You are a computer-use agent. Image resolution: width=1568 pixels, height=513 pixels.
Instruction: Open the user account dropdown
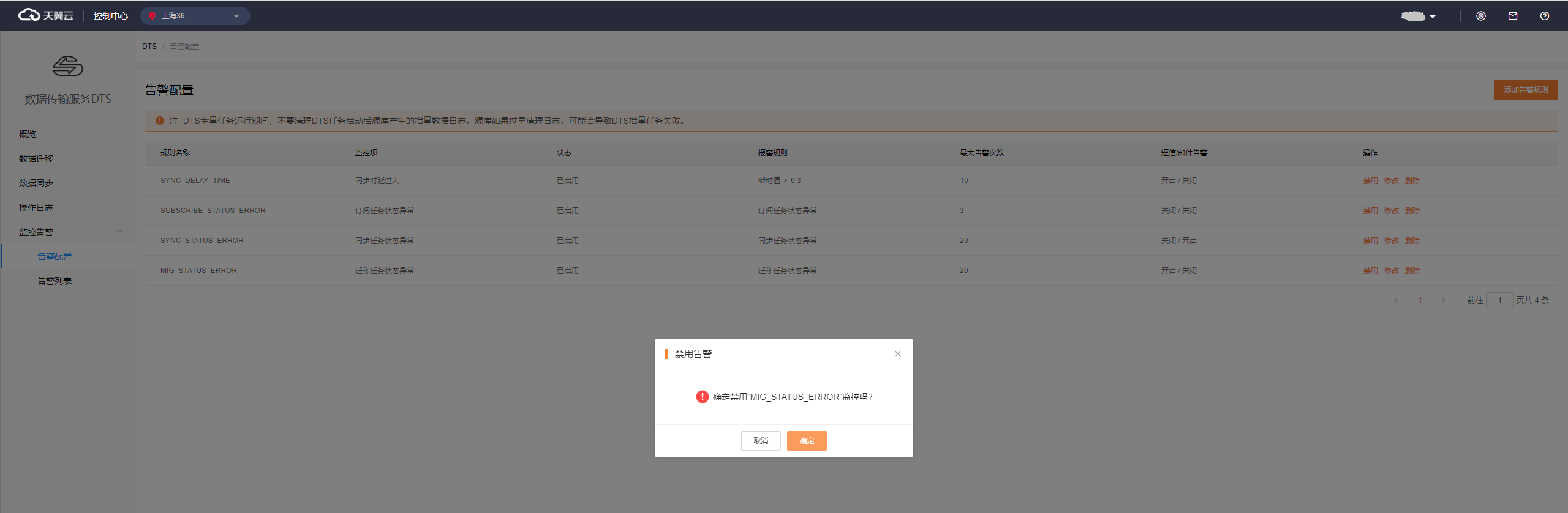click(1418, 16)
